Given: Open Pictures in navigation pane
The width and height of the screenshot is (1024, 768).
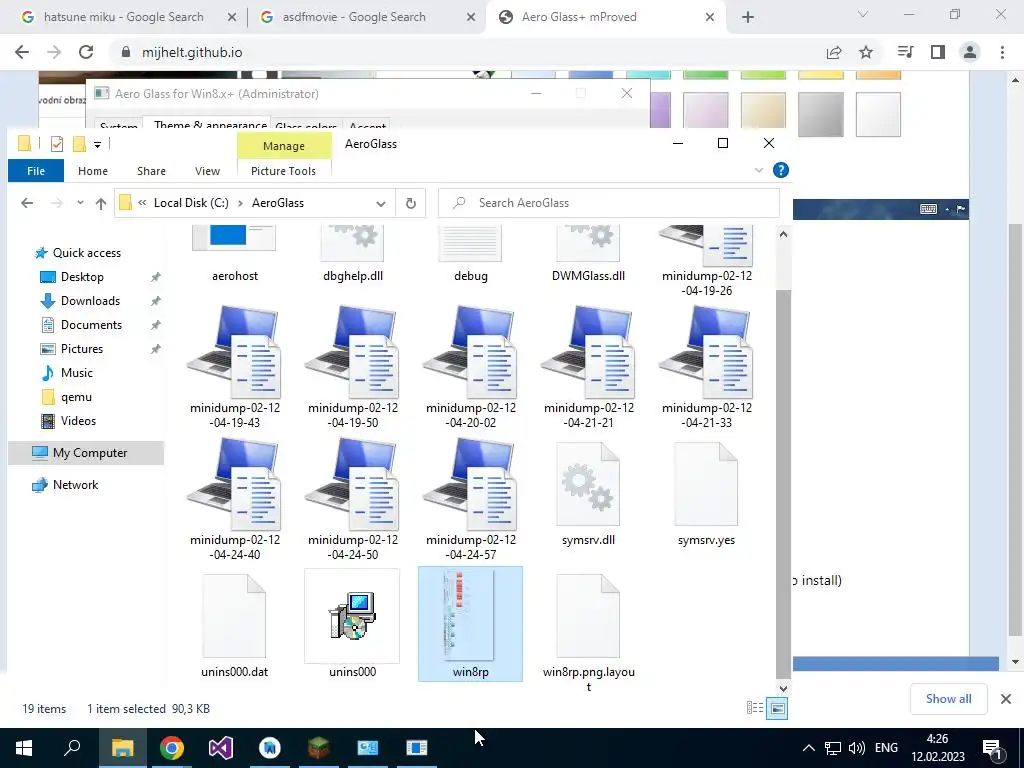Looking at the screenshot, I should (x=82, y=349).
